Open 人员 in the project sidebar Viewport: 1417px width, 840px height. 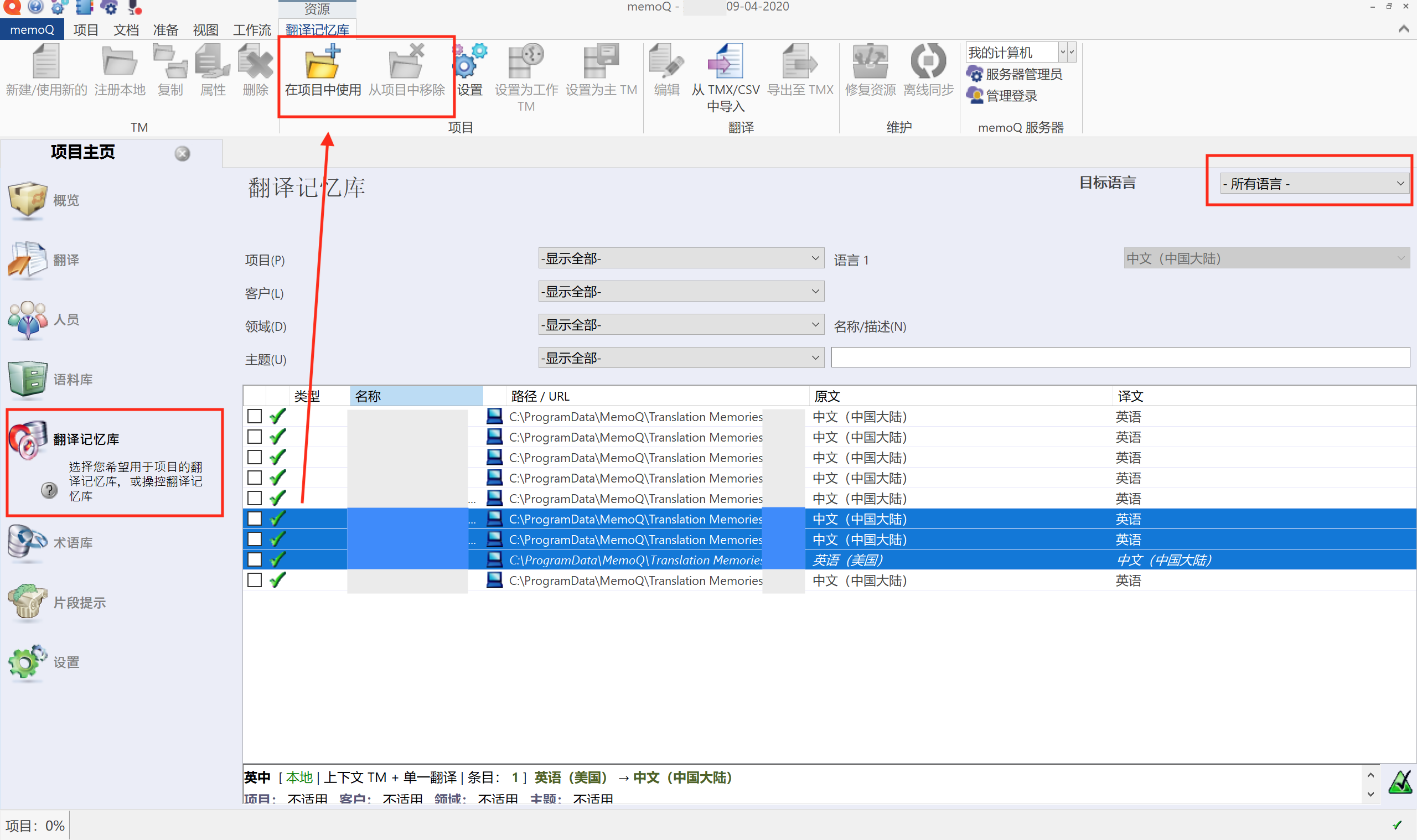coord(44,320)
